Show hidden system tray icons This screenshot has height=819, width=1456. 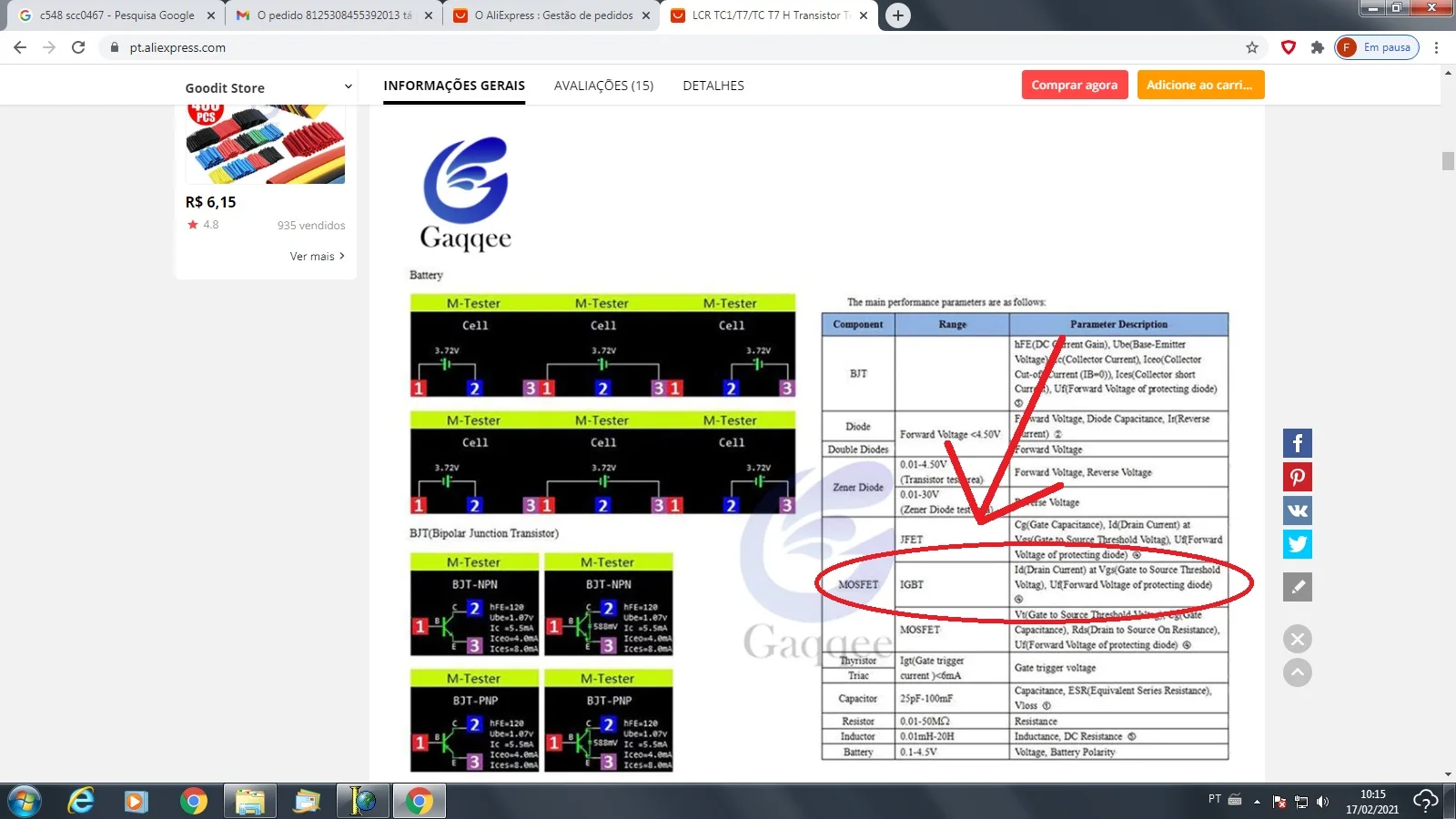click(1257, 802)
